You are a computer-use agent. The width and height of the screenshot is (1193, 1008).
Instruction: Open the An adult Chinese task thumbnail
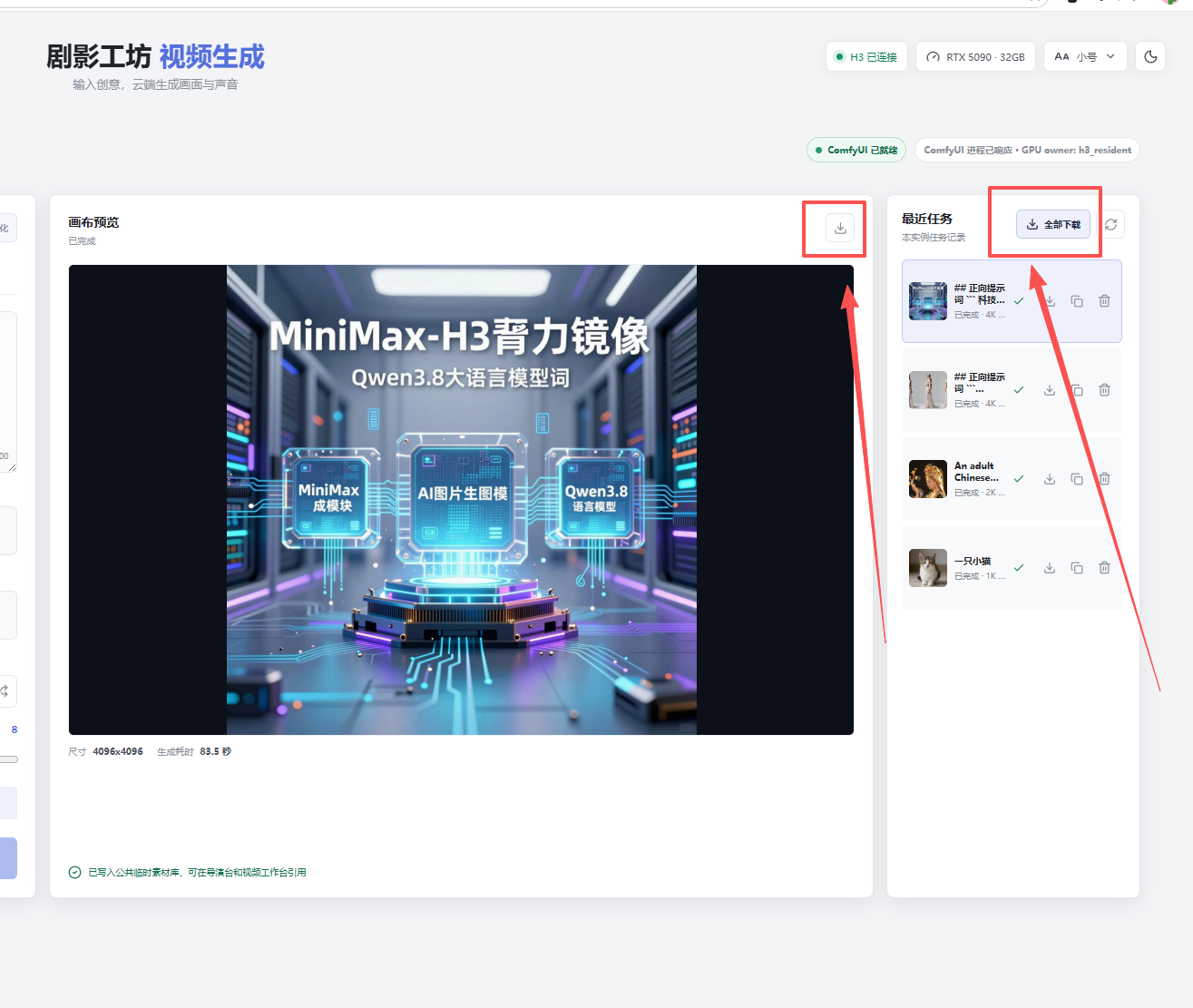(x=928, y=479)
